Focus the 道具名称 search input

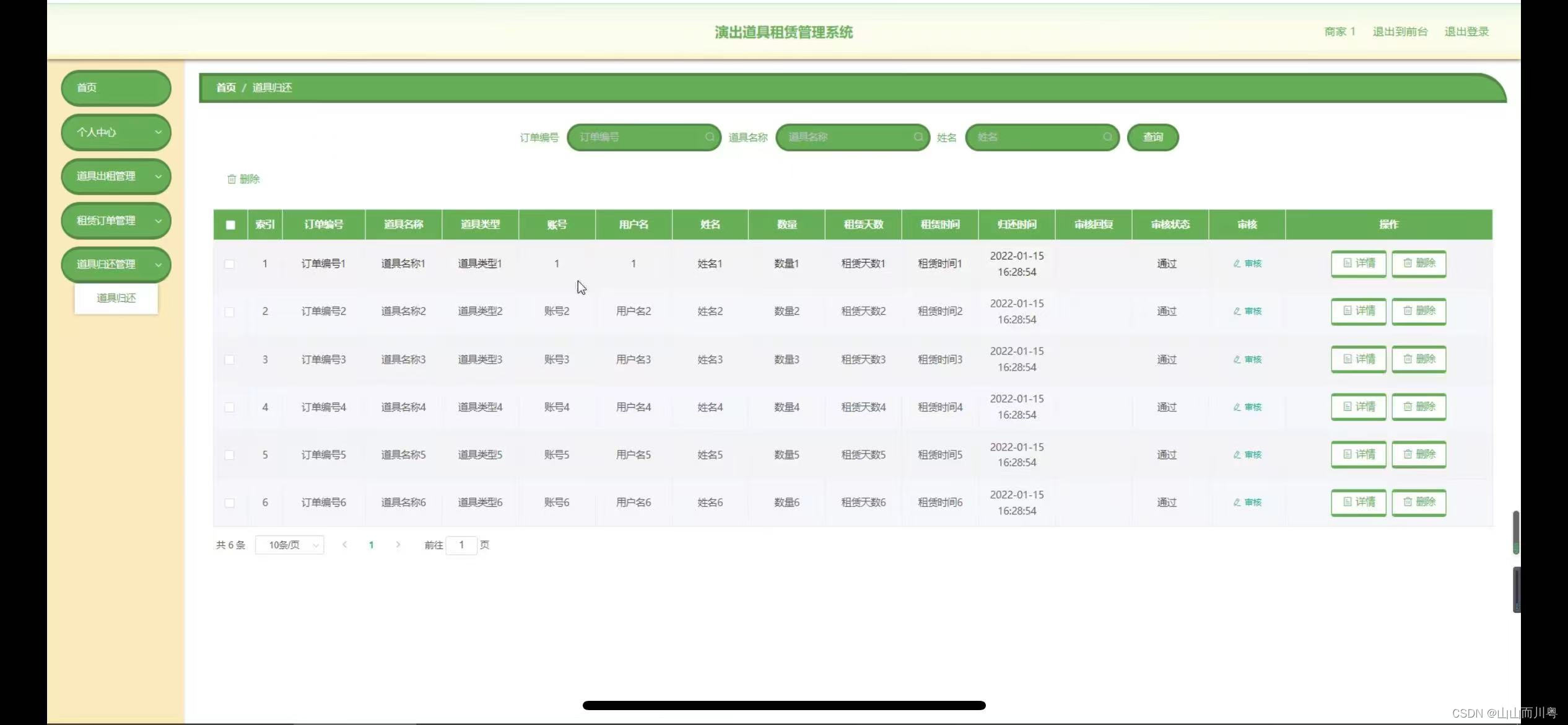pos(853,137)
